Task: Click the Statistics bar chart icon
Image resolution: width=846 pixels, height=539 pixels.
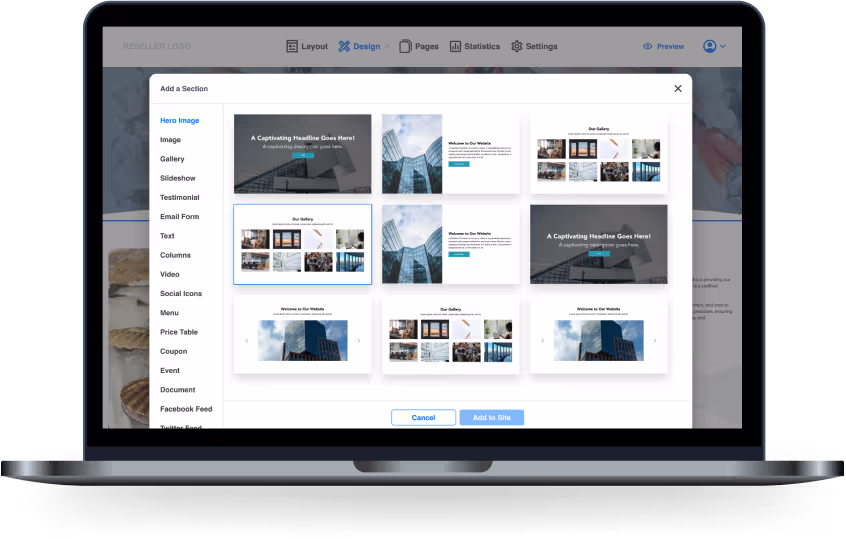Action: (x=455, y=46)
